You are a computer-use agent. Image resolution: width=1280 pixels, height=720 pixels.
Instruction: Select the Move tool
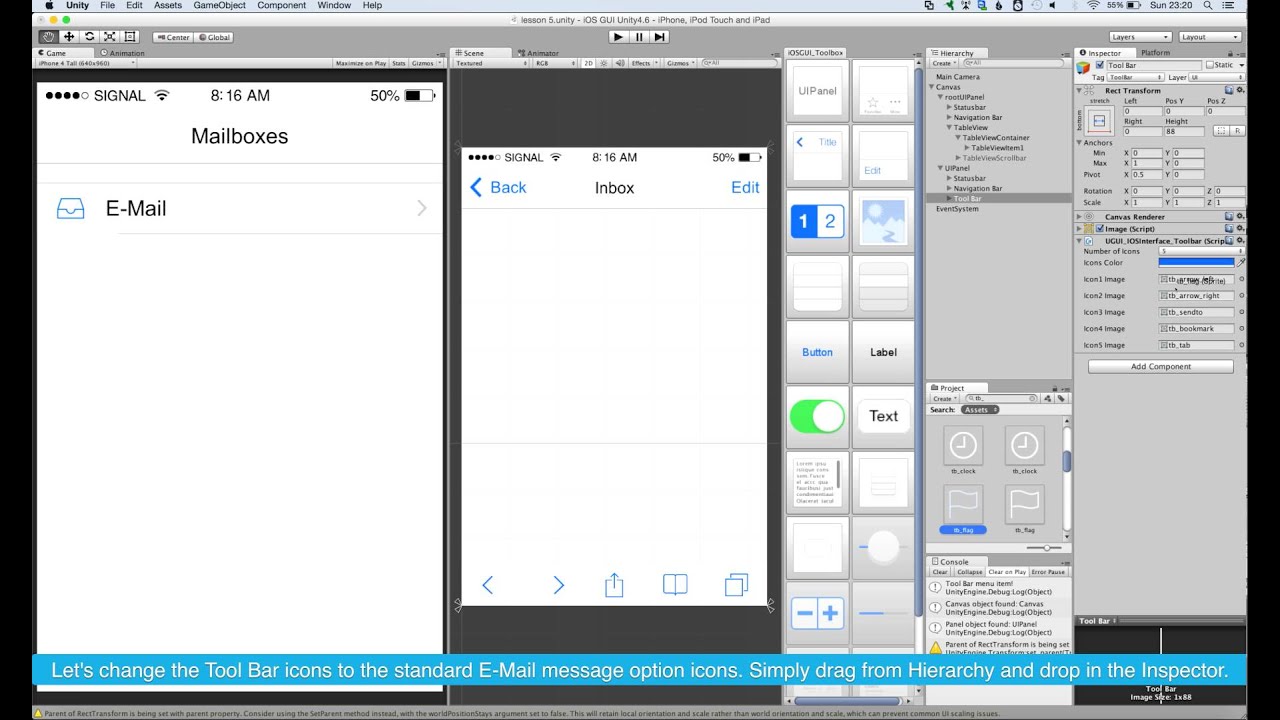(69, 37)
